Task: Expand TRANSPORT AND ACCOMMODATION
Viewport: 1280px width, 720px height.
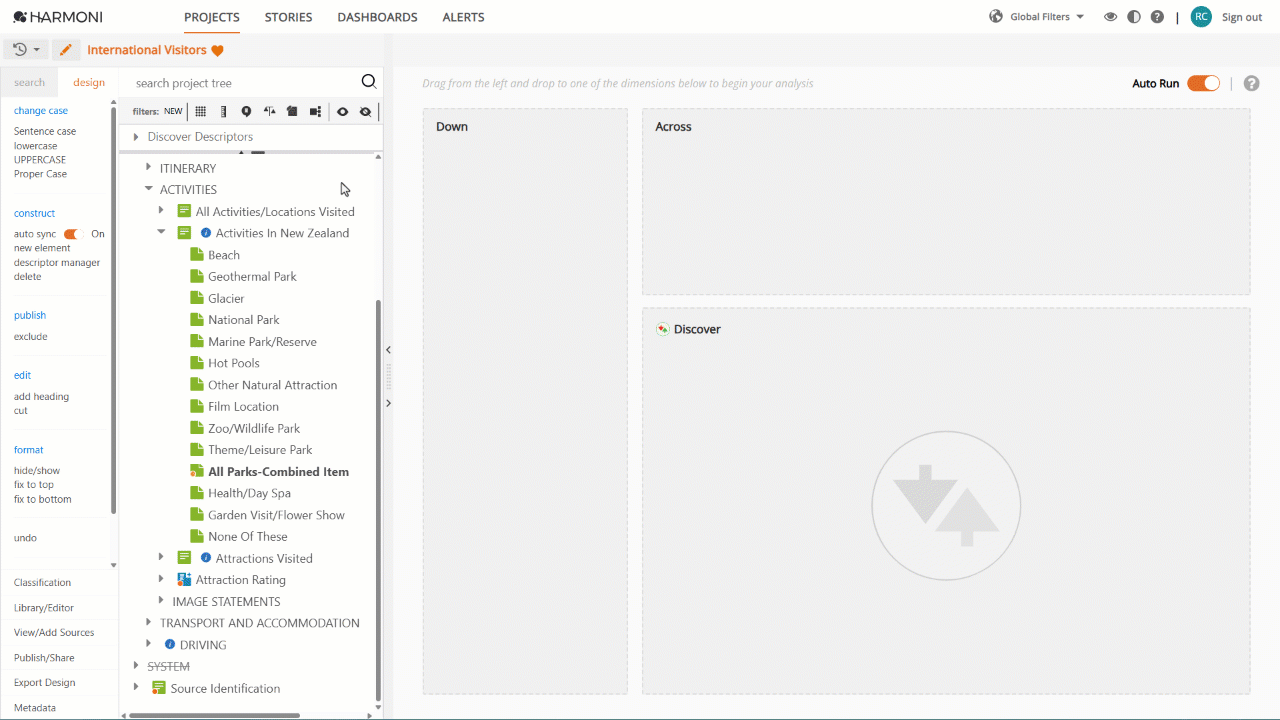Action: 149,622
